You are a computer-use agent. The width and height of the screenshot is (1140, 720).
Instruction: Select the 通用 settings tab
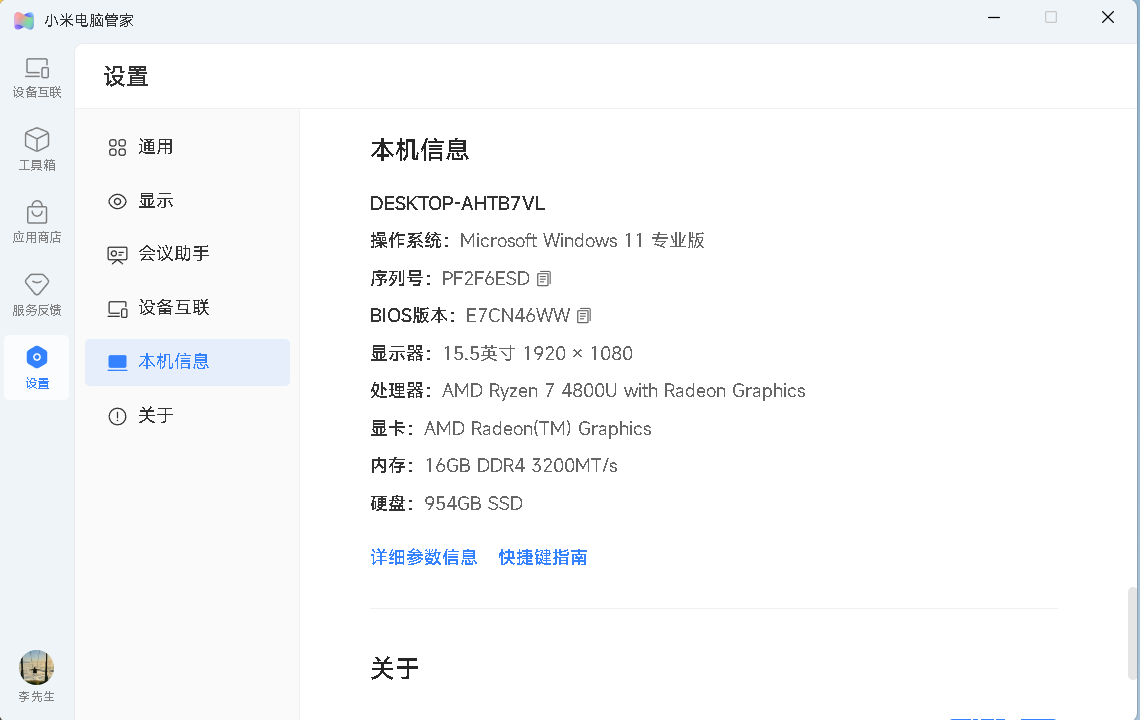(188, 147)
